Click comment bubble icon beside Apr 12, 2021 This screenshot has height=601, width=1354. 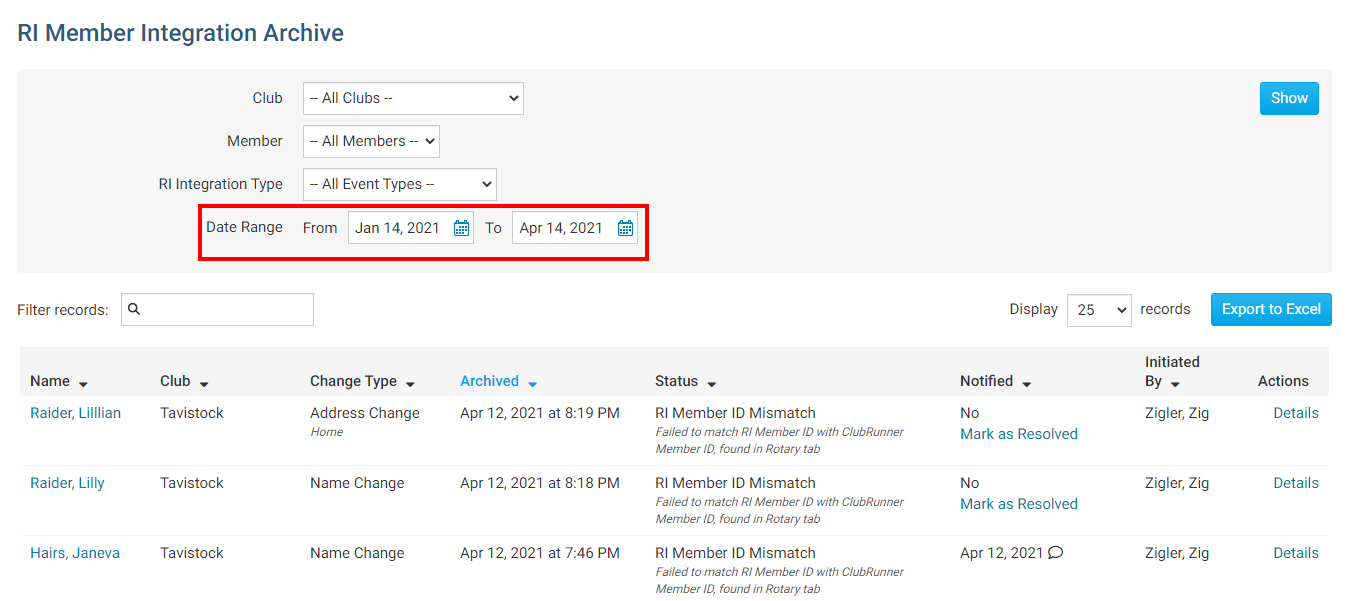[x=1055, y=553]
